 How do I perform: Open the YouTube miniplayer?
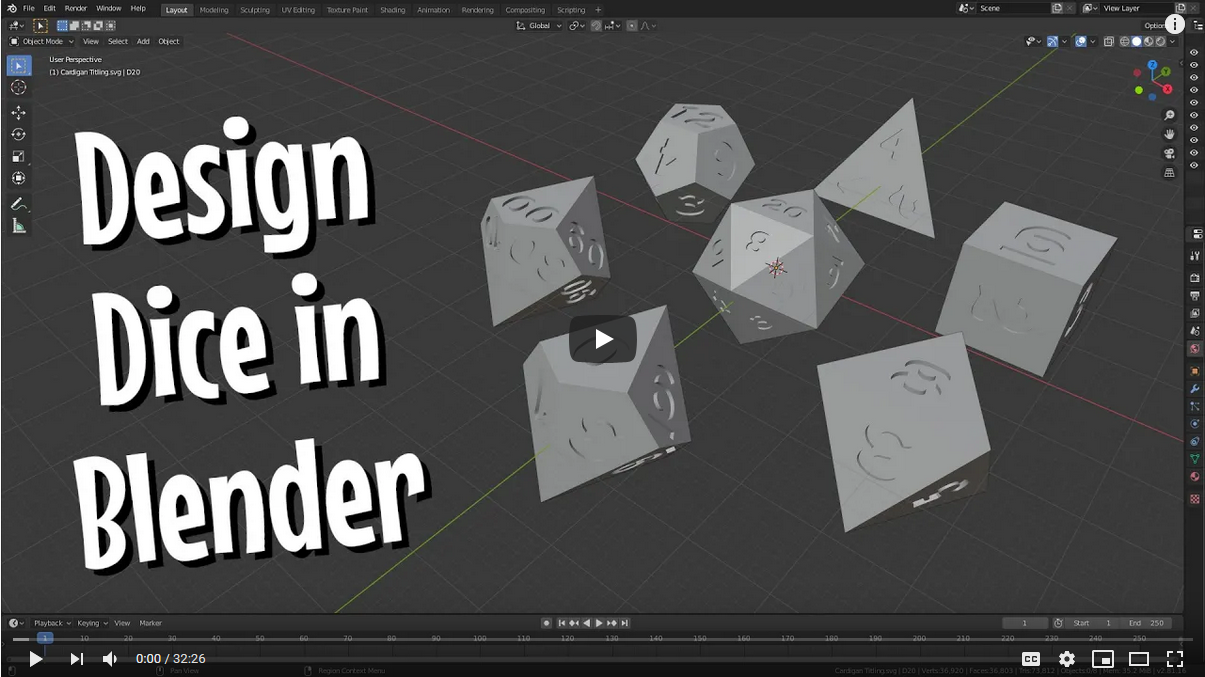[1103, 659]
